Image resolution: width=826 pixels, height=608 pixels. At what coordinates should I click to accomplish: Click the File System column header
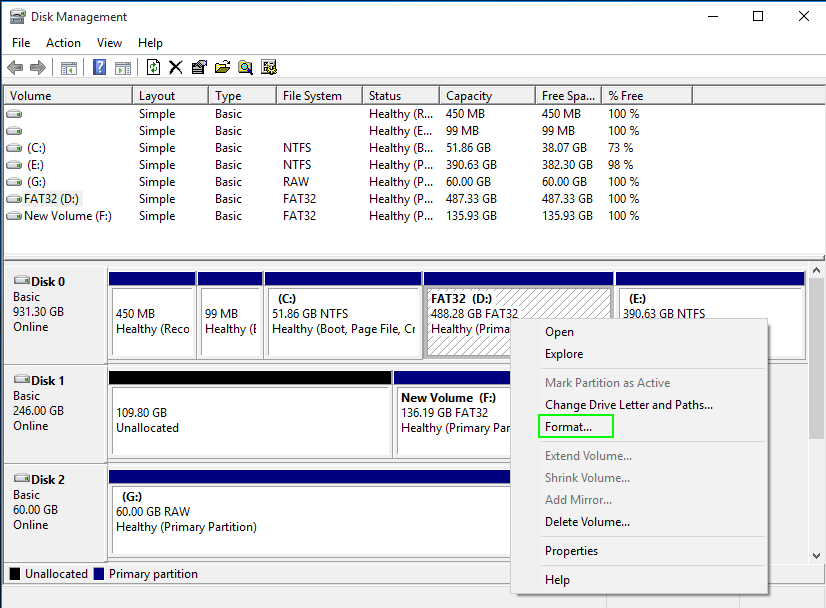[x=312, y=96]
